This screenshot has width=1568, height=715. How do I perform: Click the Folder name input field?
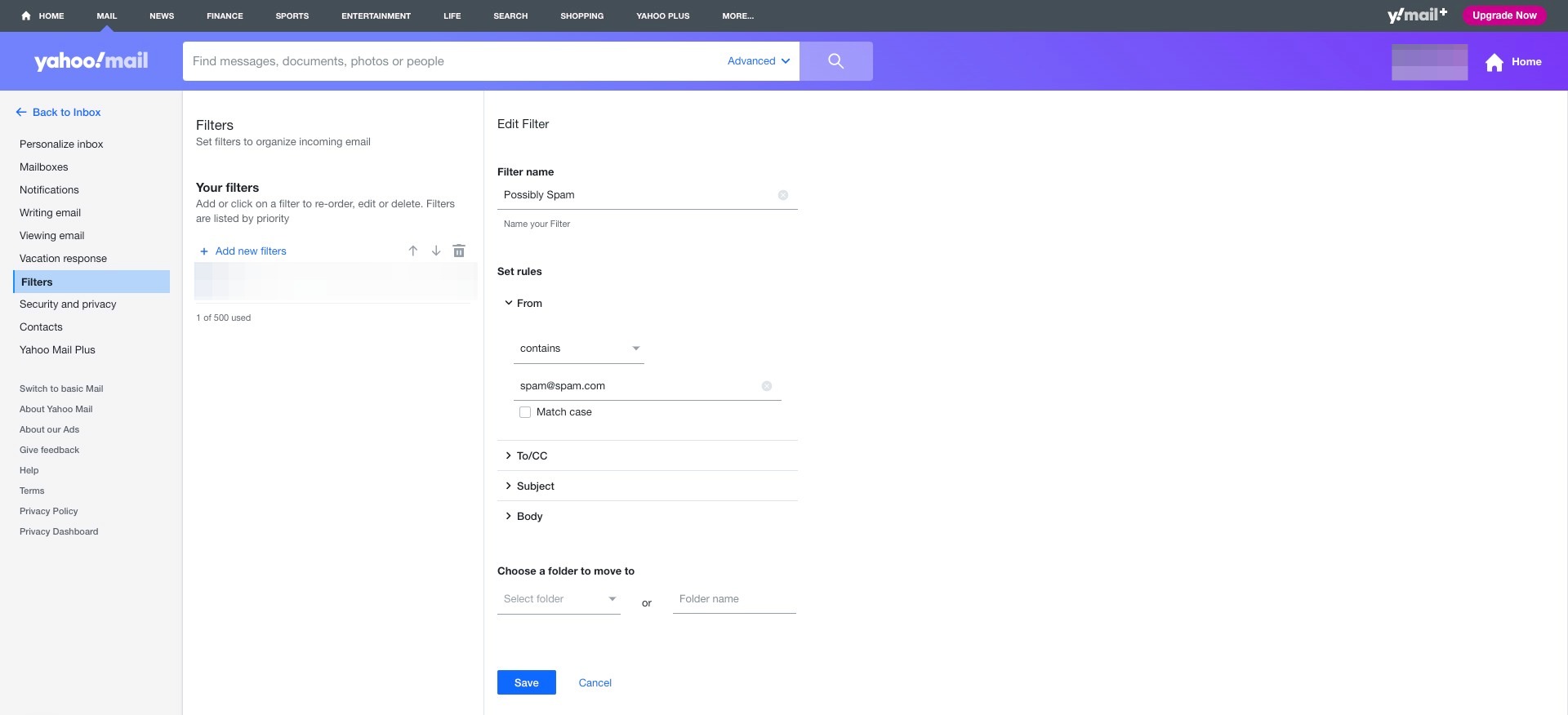pyautogui.click(x=733, y=599)
